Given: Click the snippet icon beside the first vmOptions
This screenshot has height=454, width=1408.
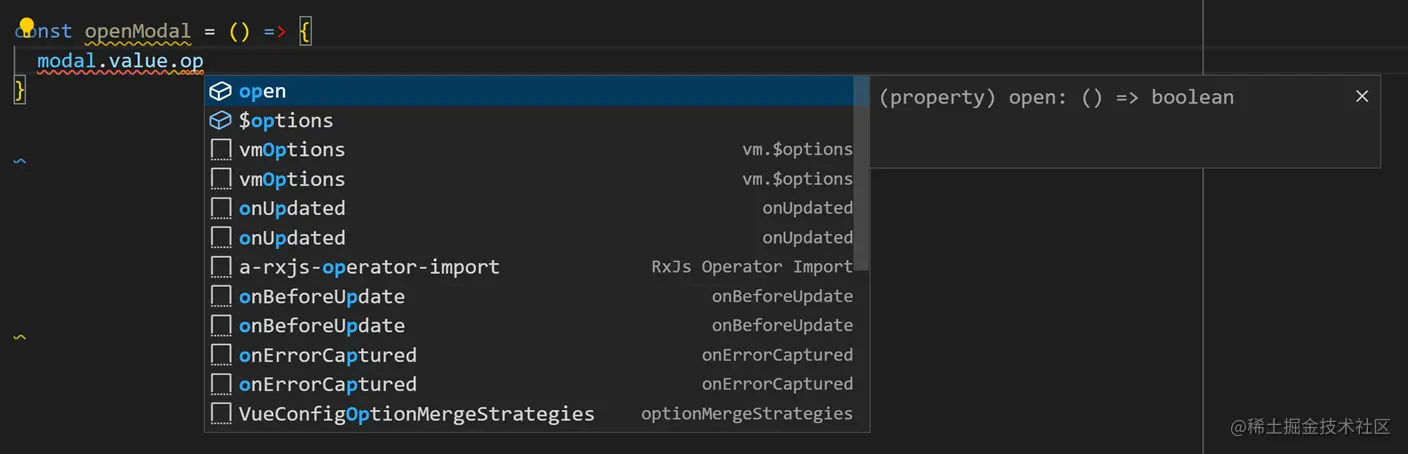Looking at the screenshot, I should [x=221, y=150].
